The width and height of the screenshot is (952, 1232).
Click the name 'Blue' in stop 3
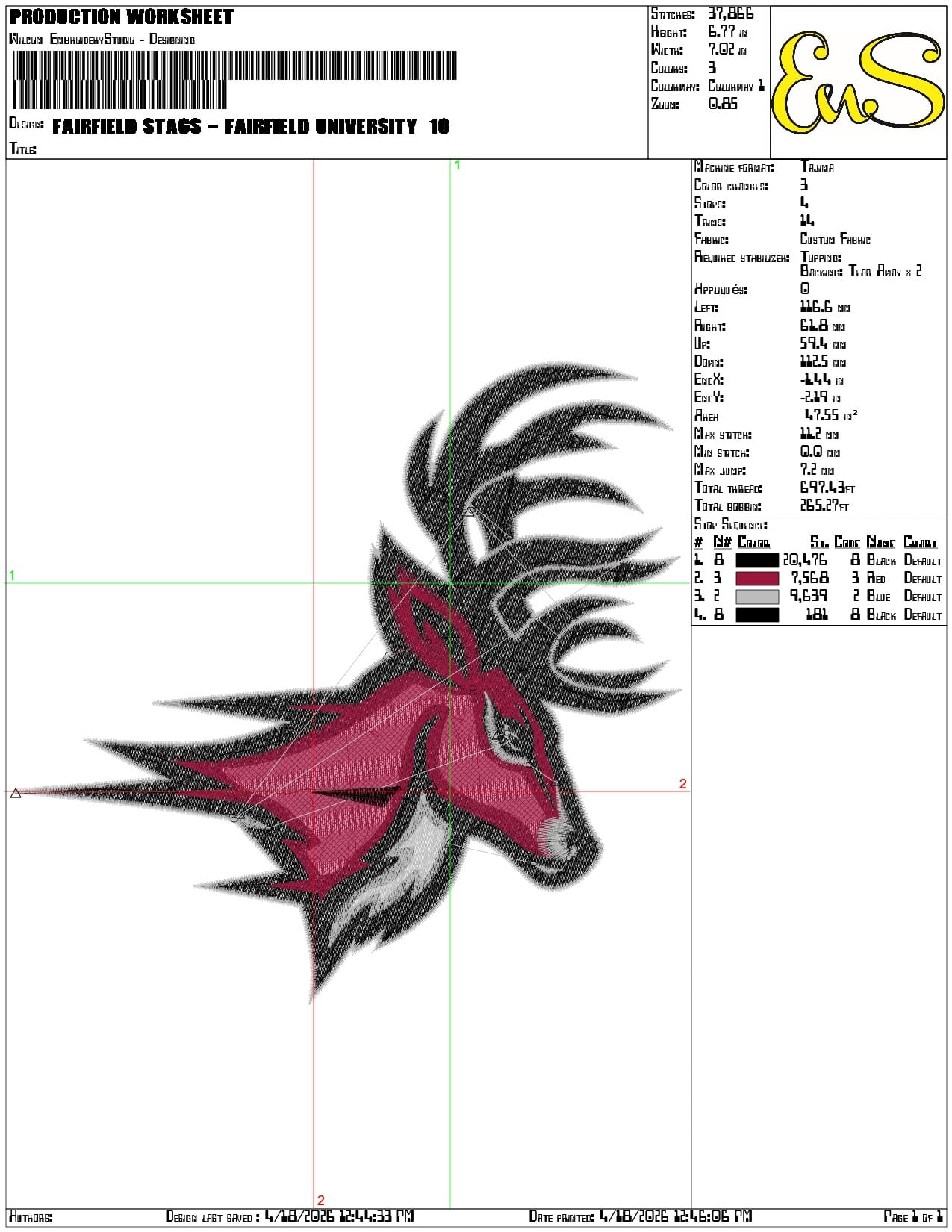[878, 597]
